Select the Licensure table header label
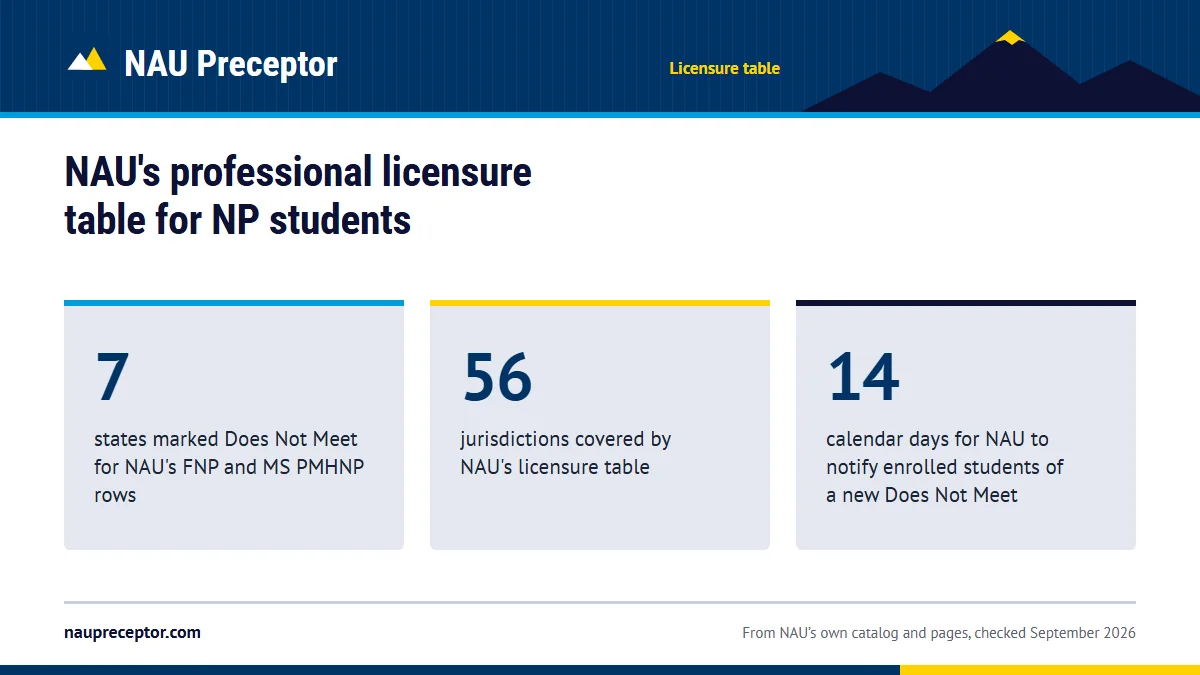This screenshot has height=675, width=1200. coord(724,69)
